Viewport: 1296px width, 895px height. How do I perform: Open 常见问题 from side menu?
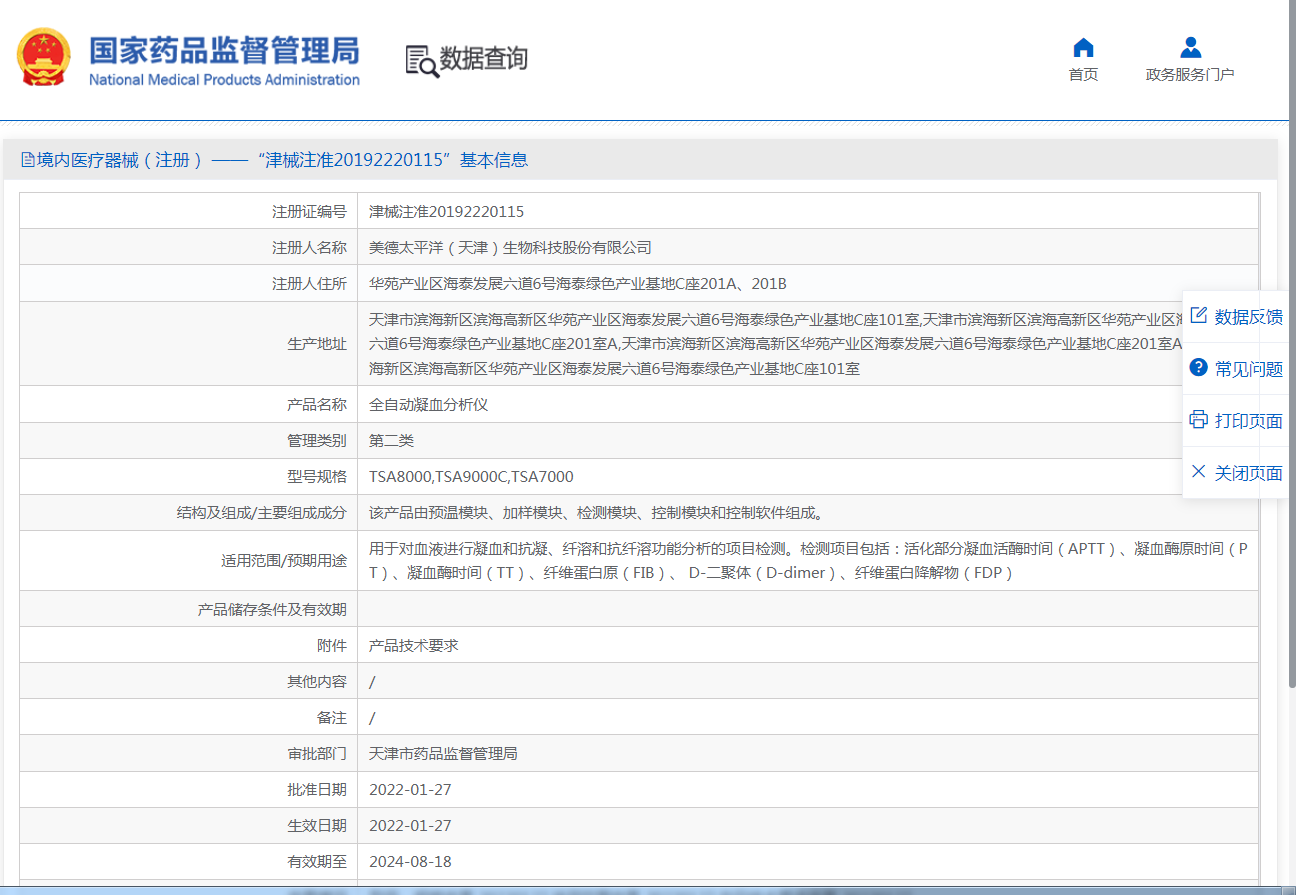[1248, 369]
